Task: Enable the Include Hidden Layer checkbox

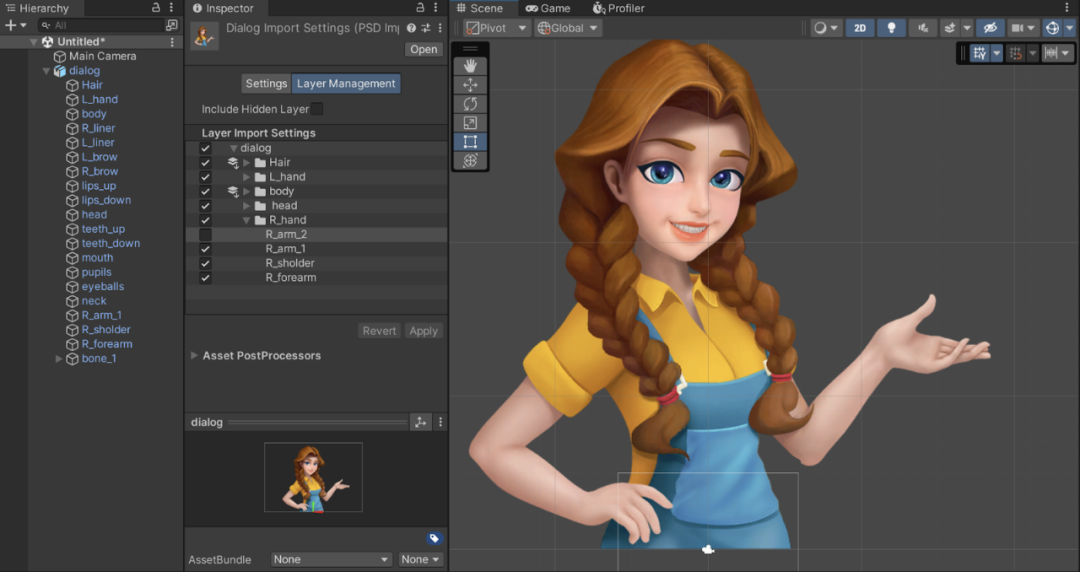Action: click(316, 109)
